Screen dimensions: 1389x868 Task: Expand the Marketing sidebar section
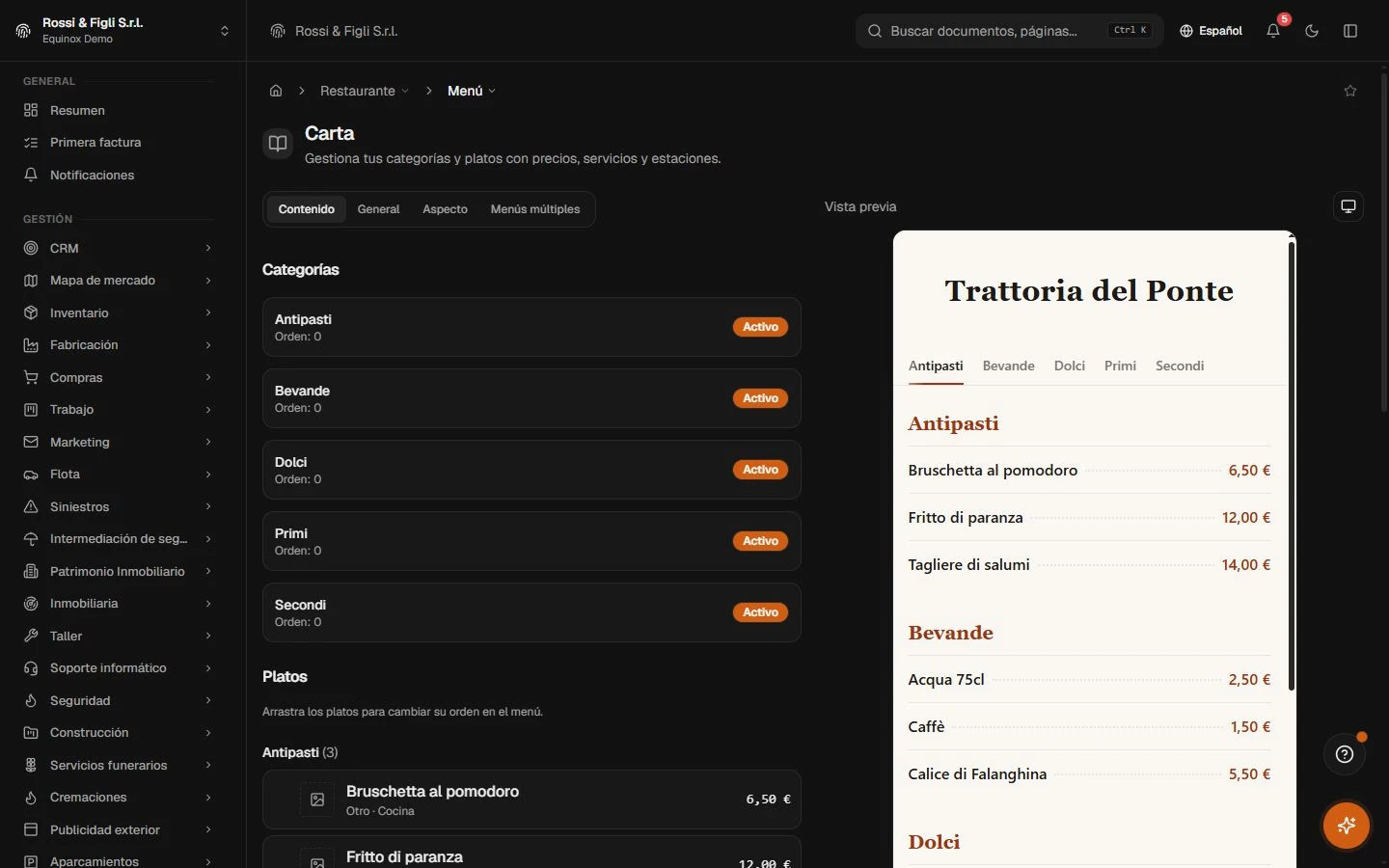coord(119,442)
